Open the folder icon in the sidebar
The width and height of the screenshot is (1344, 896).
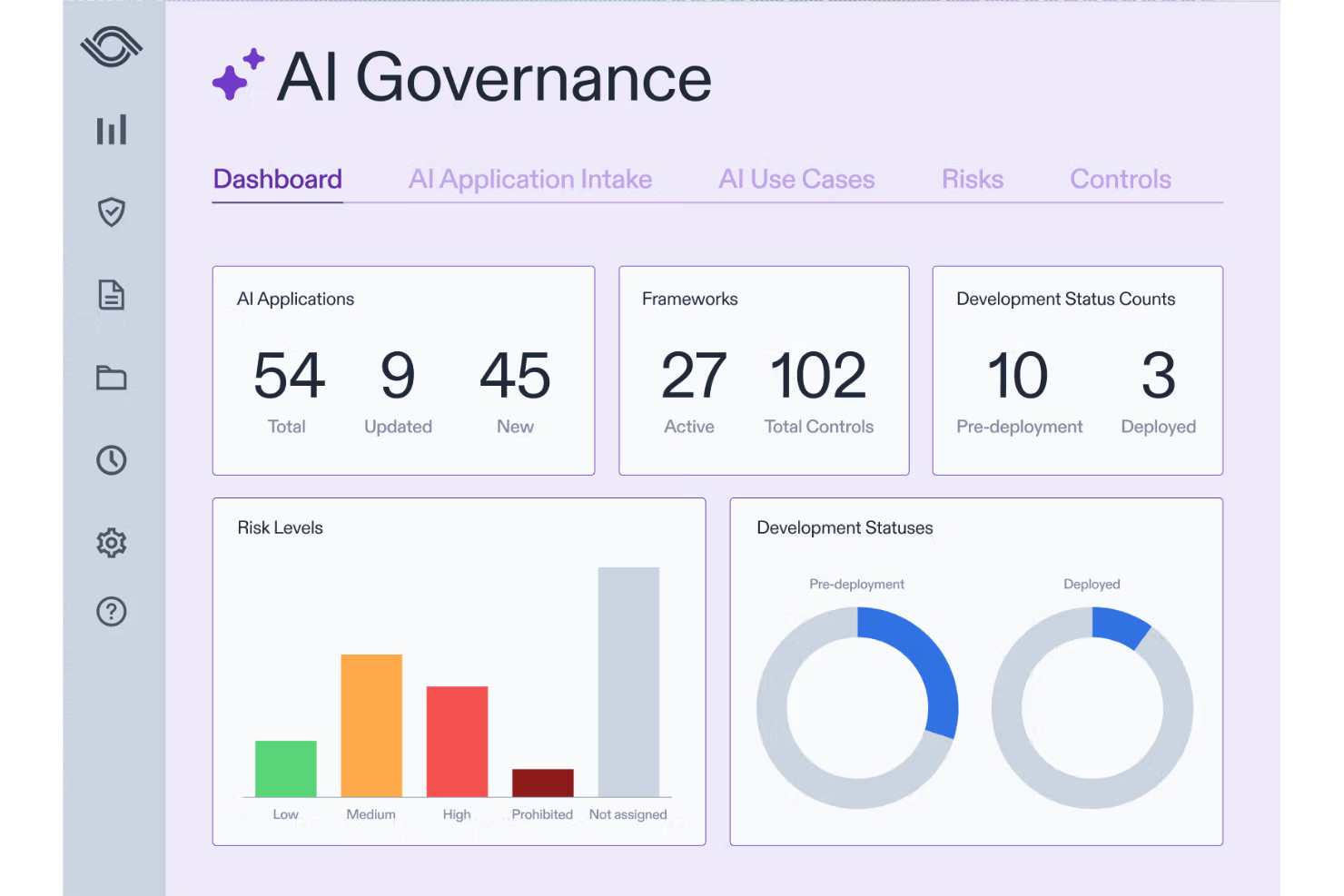(x=112, y=378)
